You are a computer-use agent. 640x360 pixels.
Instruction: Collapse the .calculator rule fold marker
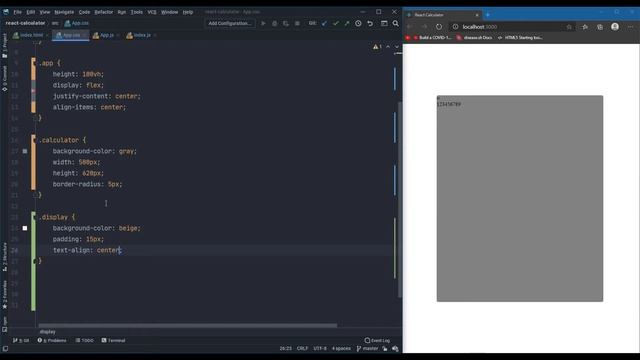pyautogui.click(x=34, y=140)
